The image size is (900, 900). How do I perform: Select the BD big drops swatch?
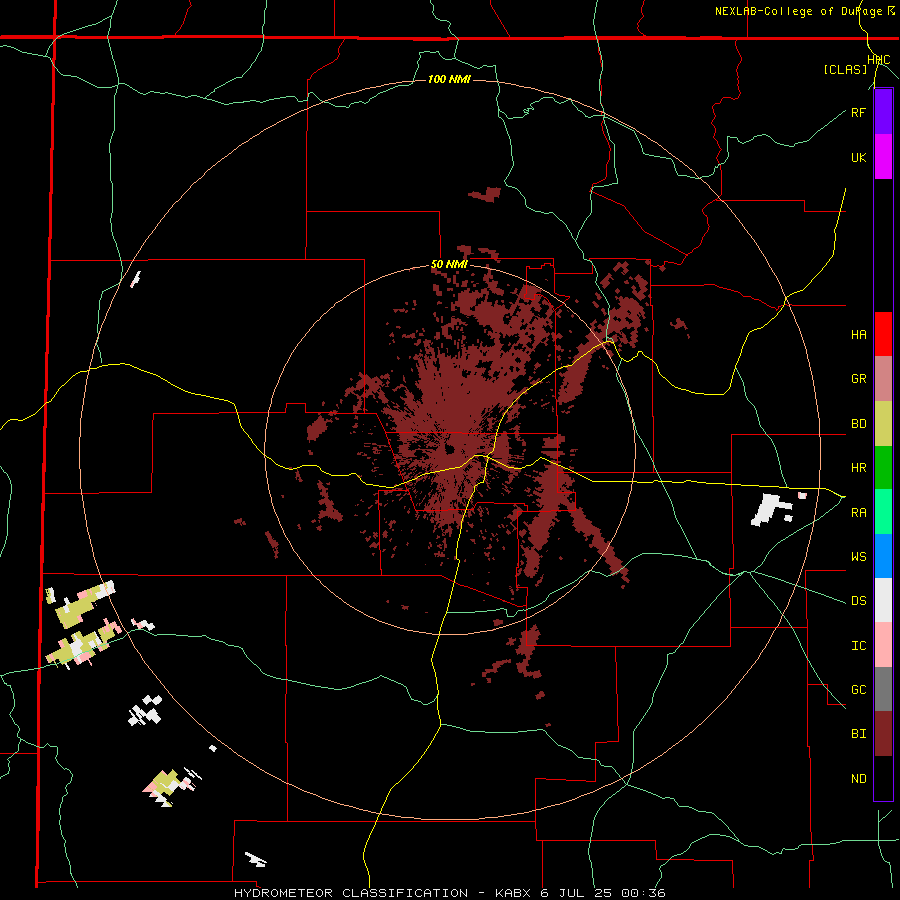coord(883,423)
